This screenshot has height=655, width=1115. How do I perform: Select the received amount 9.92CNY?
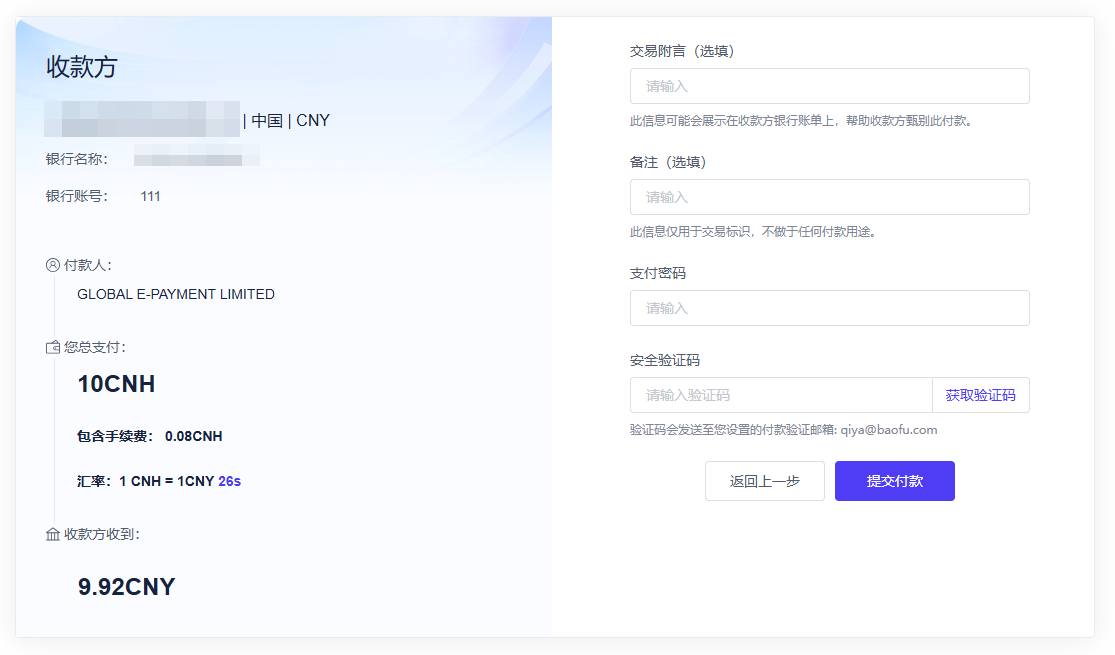(126, 587)
